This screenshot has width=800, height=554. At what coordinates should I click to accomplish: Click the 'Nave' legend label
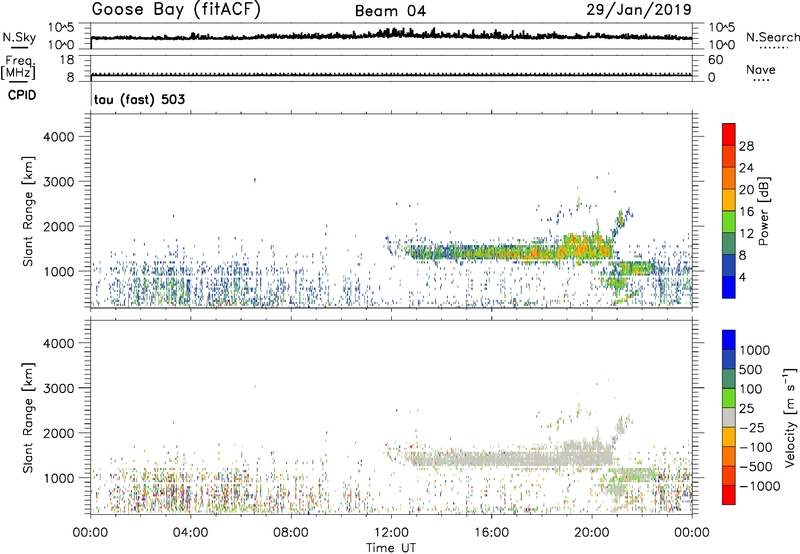point(761,69)
